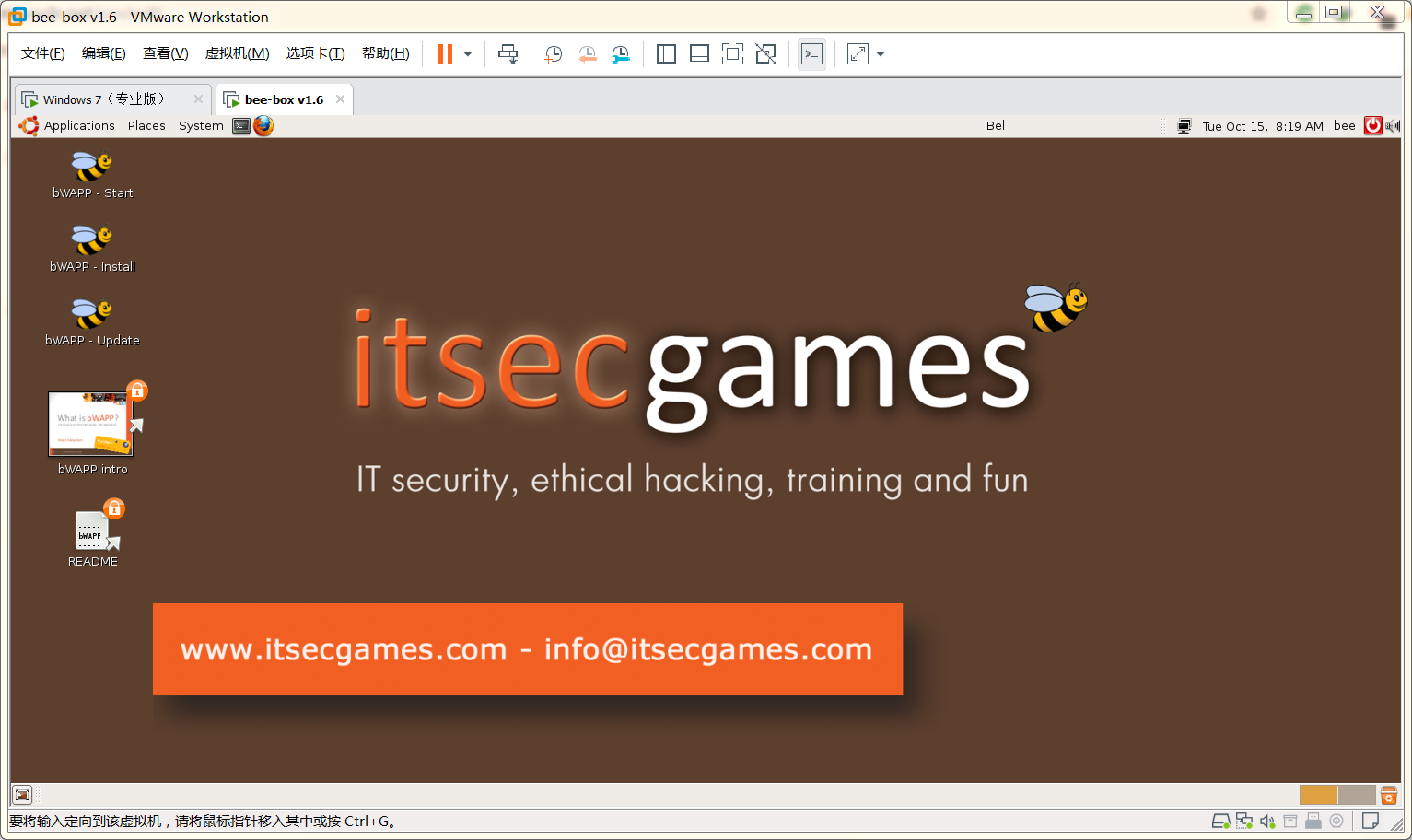Revert the virtual machine to a snapshot
This screenshot has width=1412, height=840.
click(x=587, y=54)
